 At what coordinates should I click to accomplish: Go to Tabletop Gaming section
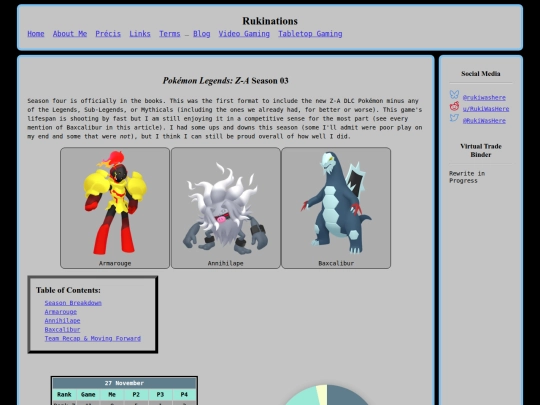[310, 34]
